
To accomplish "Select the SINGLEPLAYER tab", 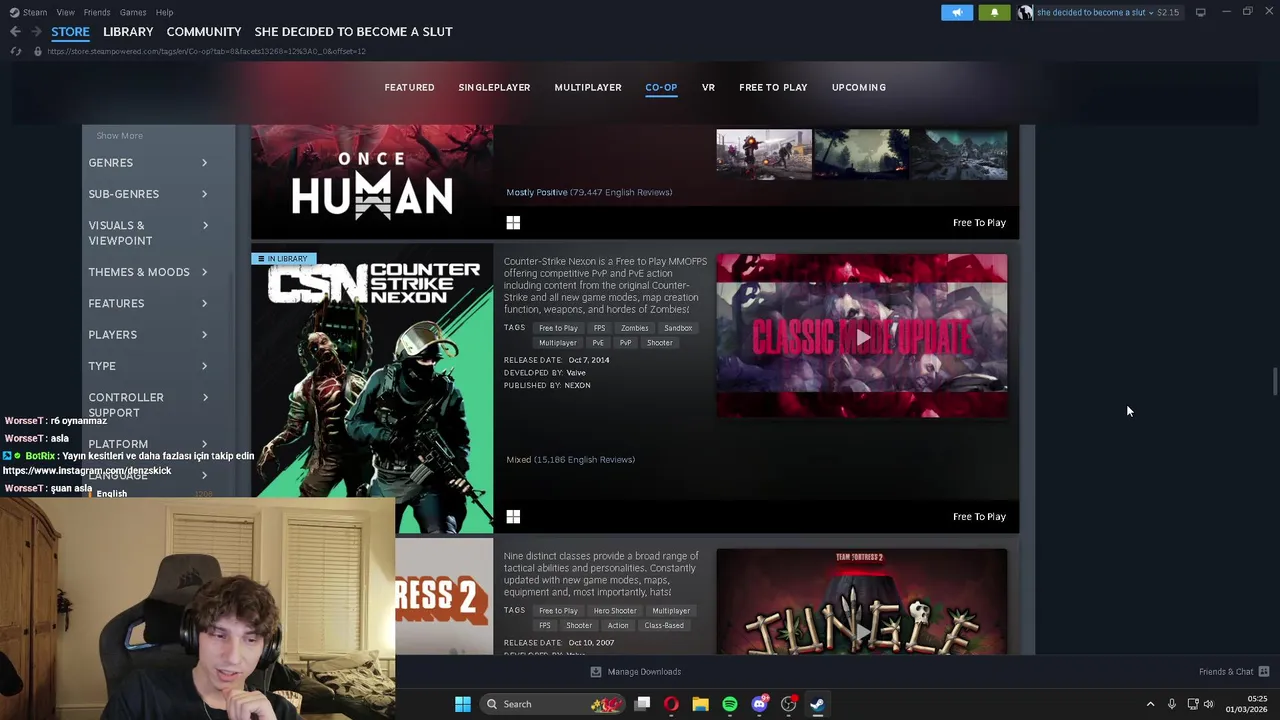I will pos(494,88).
